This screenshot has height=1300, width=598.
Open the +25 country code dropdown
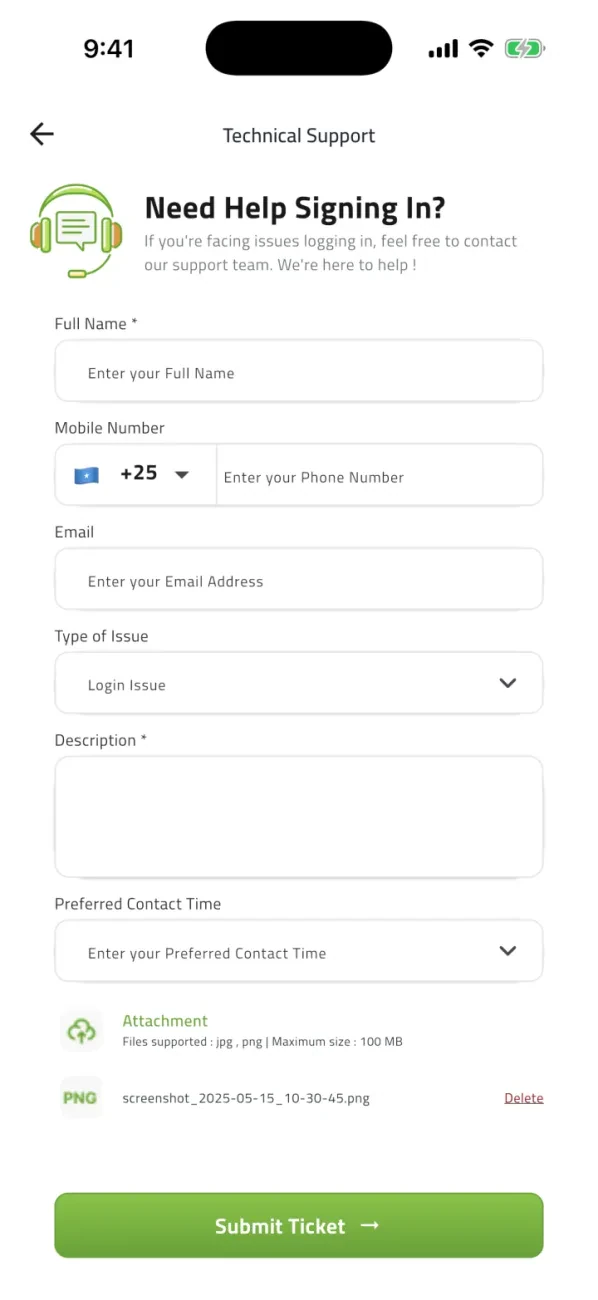[x=136, y=474]
